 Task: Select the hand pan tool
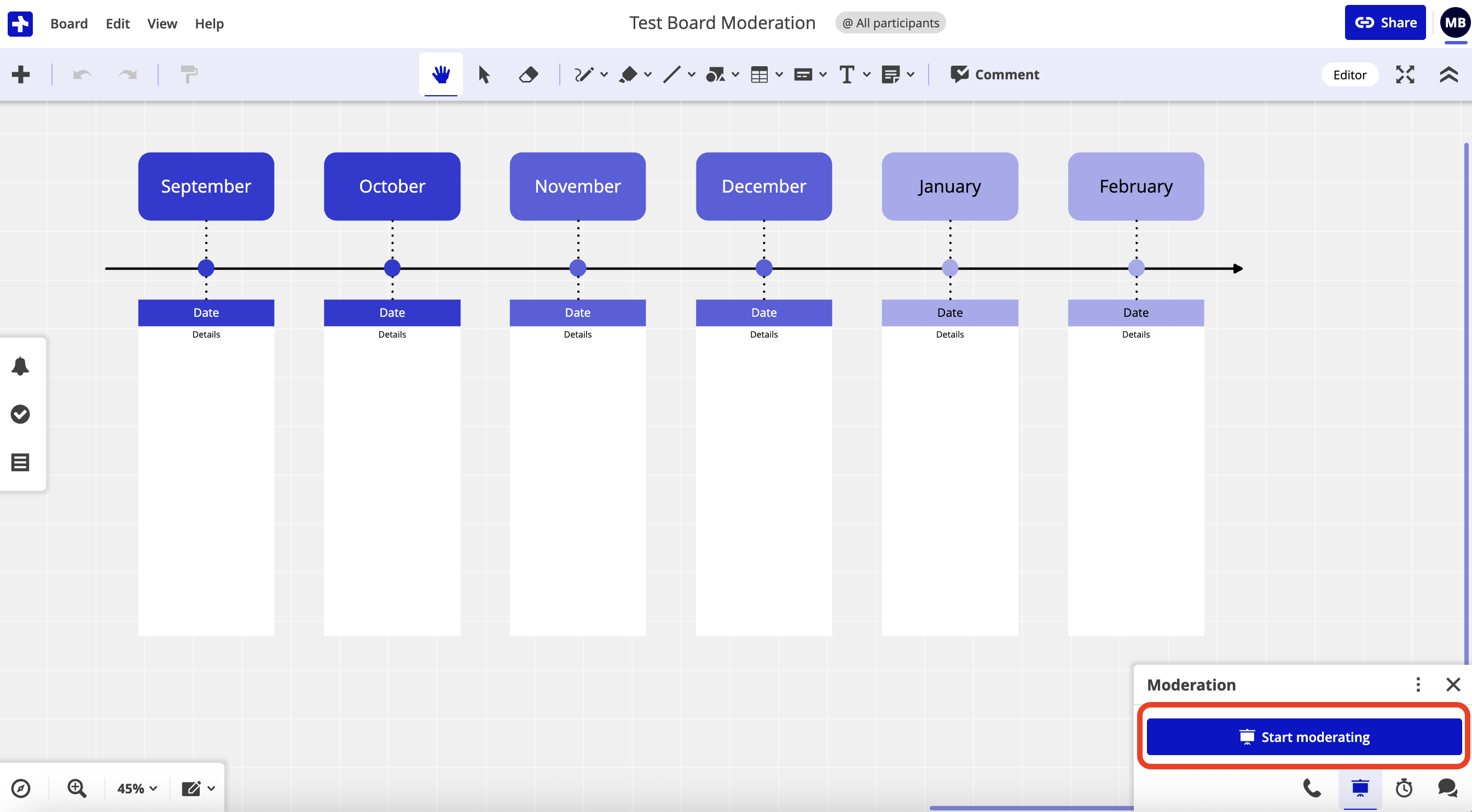(441, 74)
